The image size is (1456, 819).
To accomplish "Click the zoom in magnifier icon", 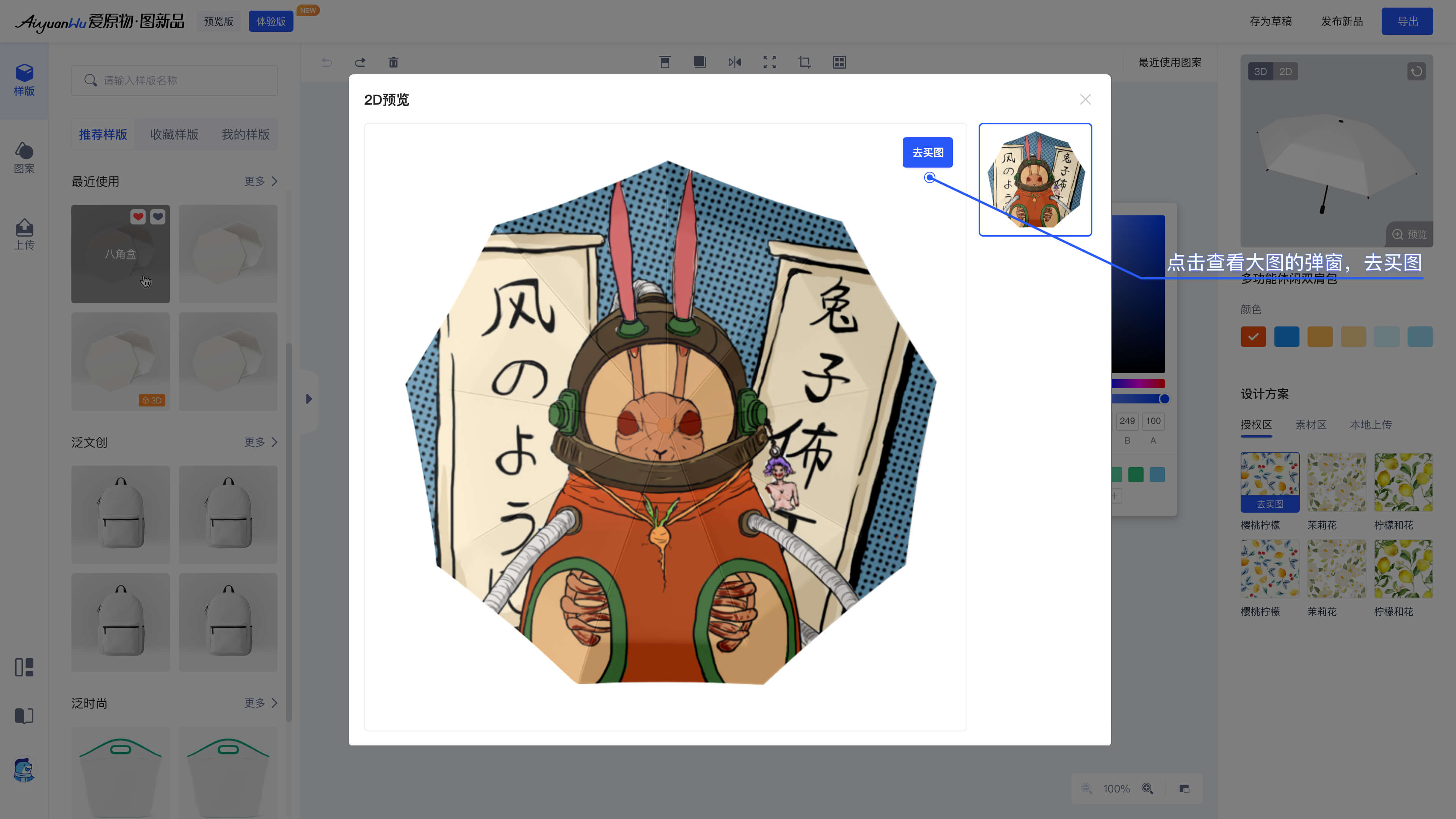I will 1147,789.
